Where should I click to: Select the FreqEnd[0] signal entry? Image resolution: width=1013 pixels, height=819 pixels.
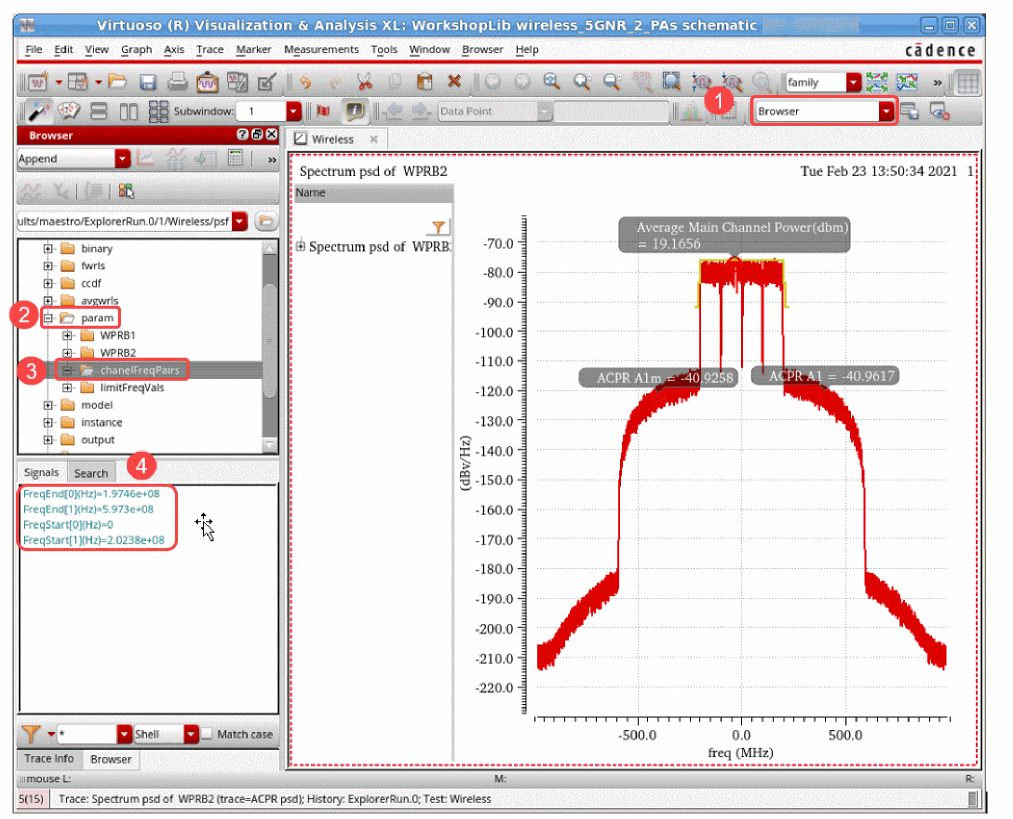point(88,493)
